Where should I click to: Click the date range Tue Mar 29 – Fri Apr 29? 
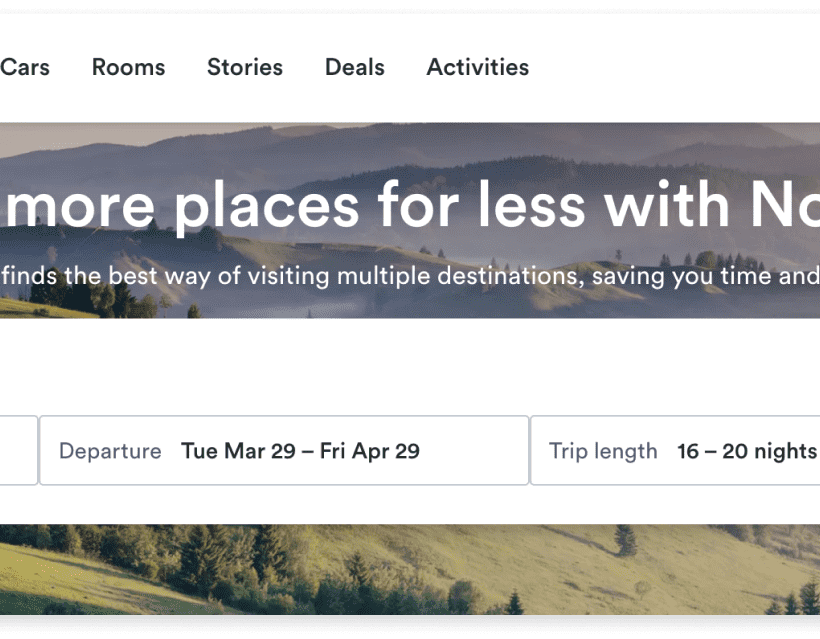tap(300, 450)
